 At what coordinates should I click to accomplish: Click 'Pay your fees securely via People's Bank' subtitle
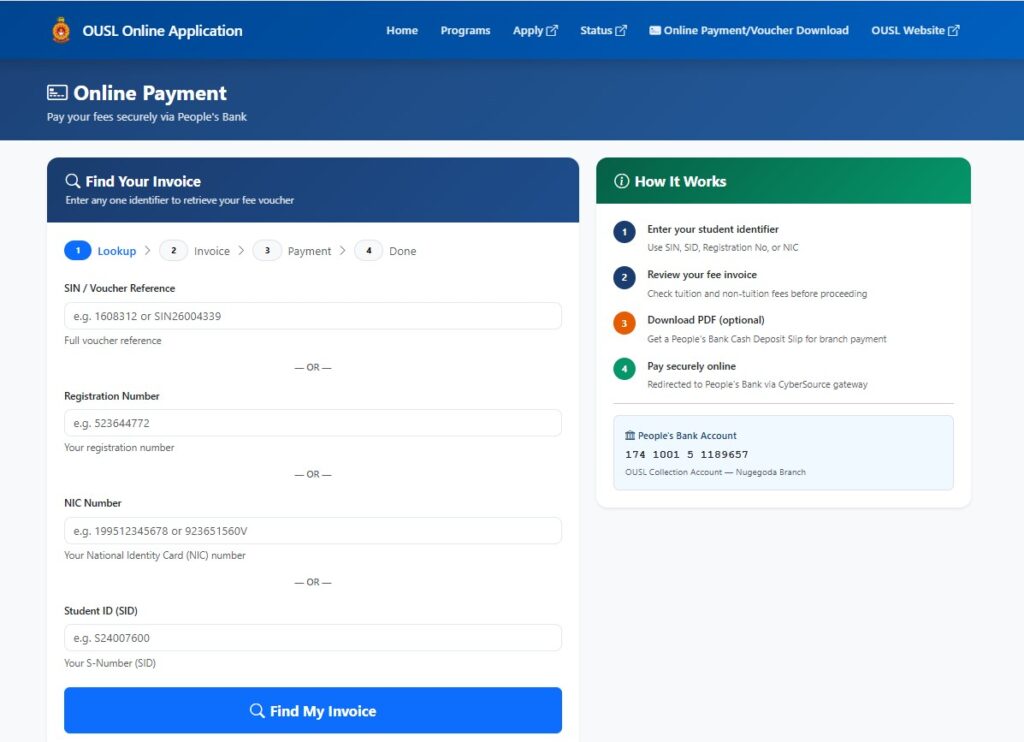(146, 117)
